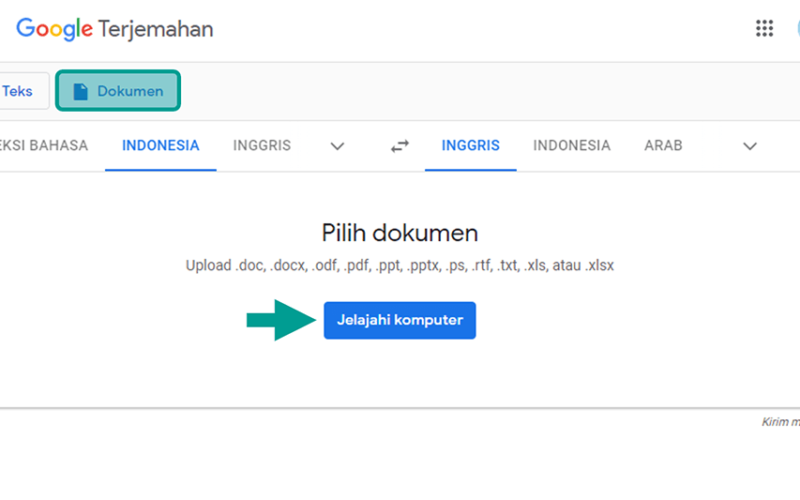Click Jelajahi komputer to browse files

coord(399,320)
